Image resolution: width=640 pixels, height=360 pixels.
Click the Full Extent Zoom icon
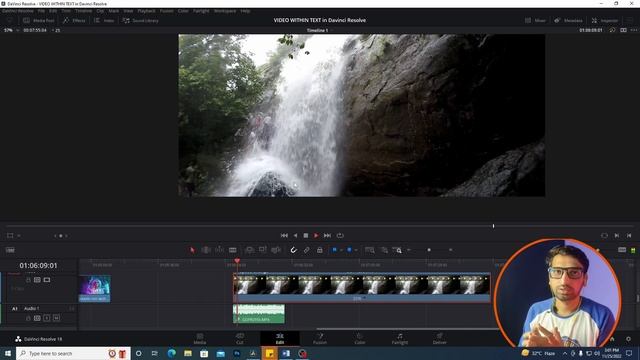(x=370, y=250)
